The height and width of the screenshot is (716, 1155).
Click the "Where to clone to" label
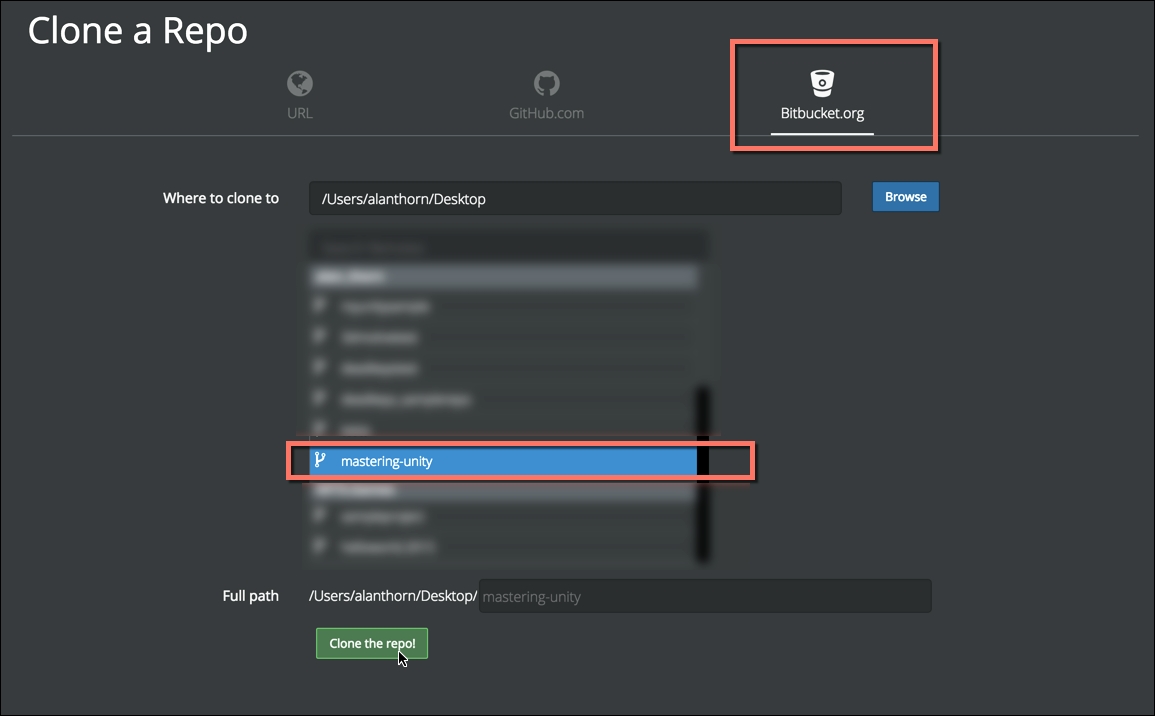point(221,198)
